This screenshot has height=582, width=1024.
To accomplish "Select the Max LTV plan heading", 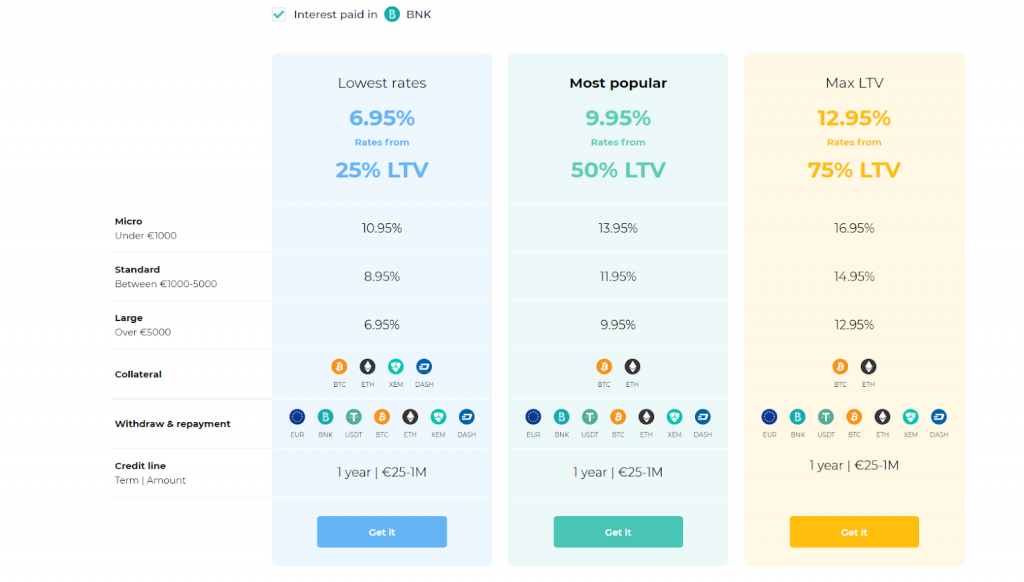I will pyautogui.click(x=854, y=83).
